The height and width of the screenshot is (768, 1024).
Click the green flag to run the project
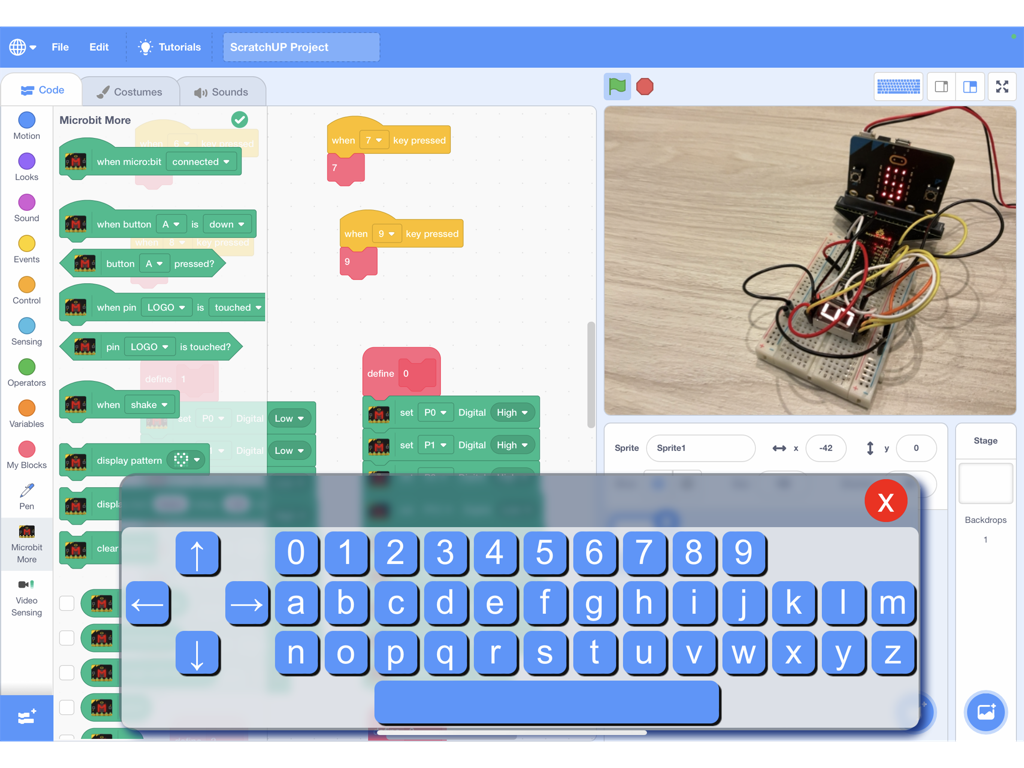coord(616,86)
